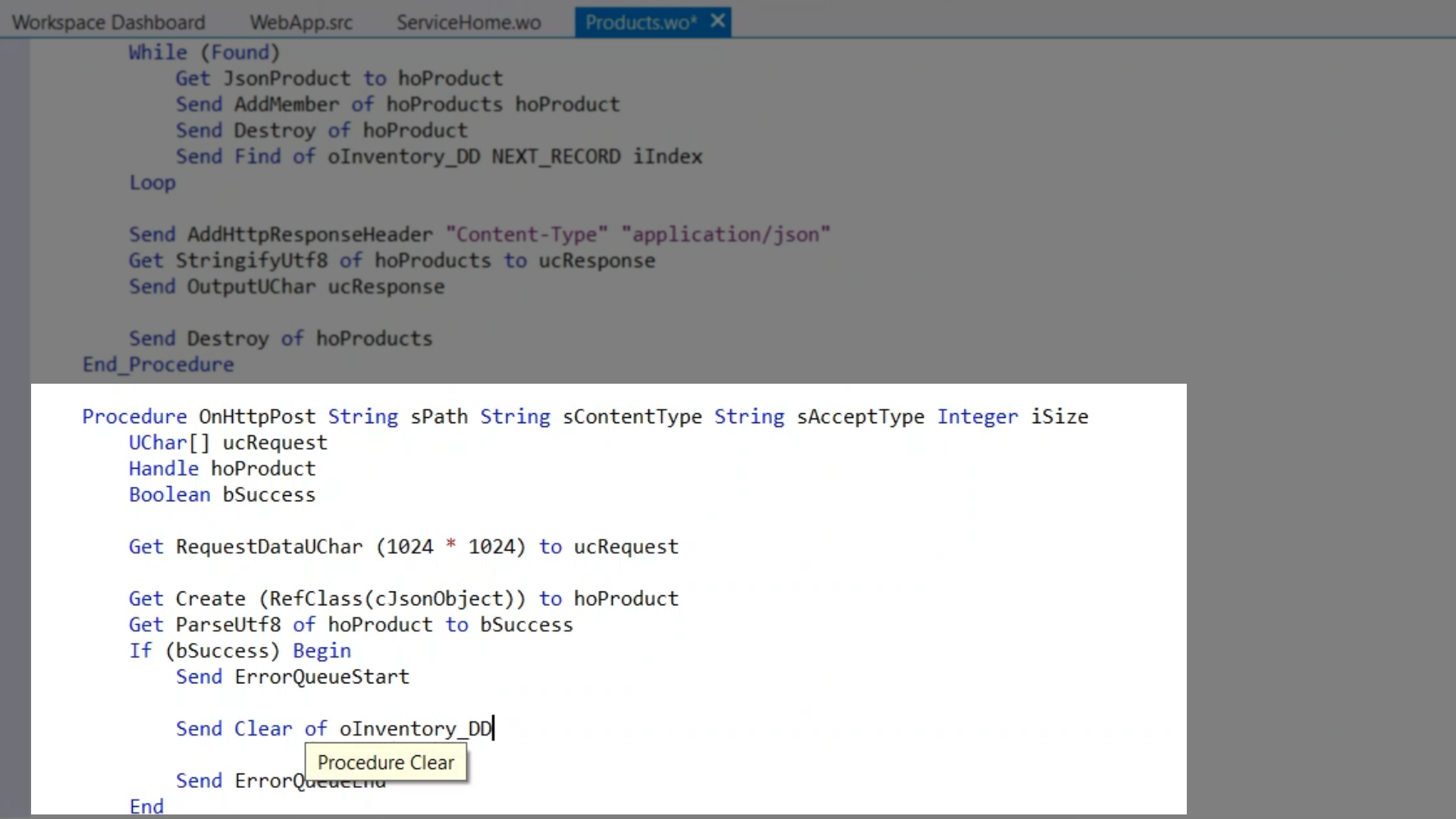Click the ErrorQueueStart message
1456x819 pixels.
(x=322, y=676)
